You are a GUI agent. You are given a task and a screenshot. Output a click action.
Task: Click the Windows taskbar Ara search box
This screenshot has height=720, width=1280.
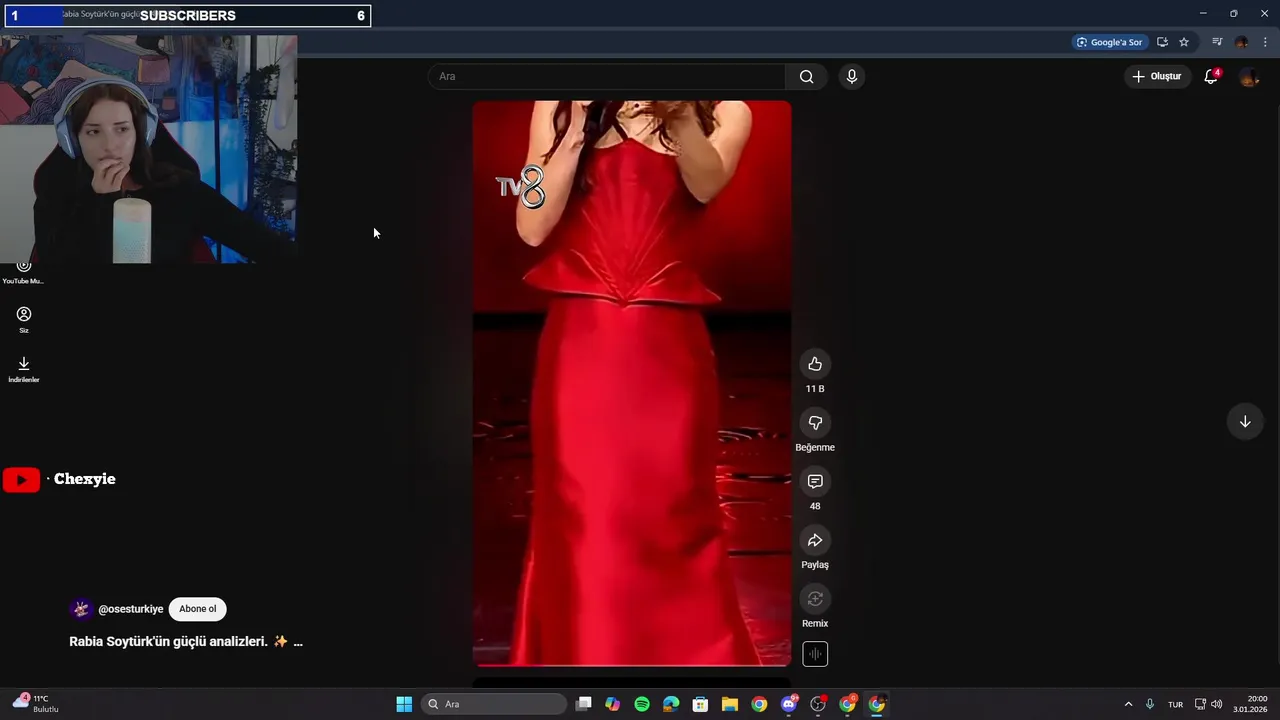point(494,704)
